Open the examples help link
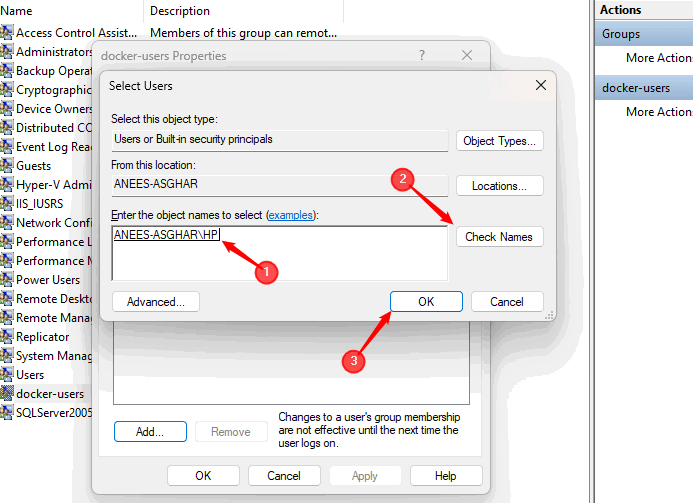The height and width of the screenshot is (503, 693). tap(289, 216)
